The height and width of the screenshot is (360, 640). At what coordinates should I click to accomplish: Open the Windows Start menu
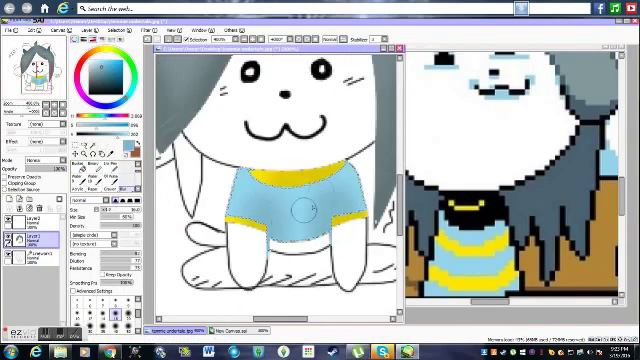[10, 352]
